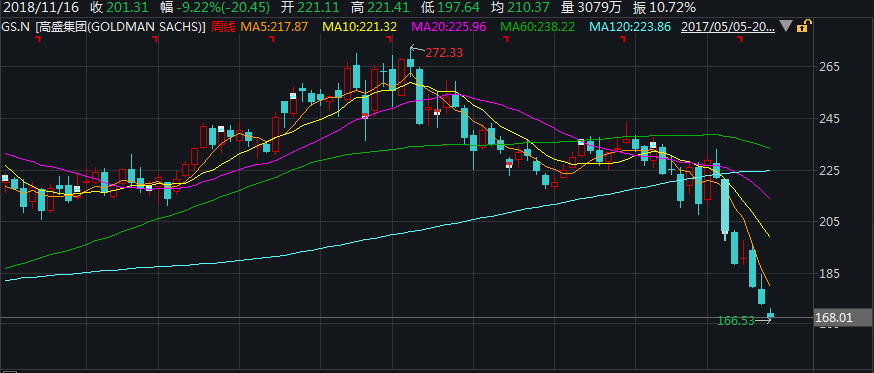Screen dimensions: 874x373
Task: Open the gray triangle dropdown beside date range
Action: pos(785,26)
